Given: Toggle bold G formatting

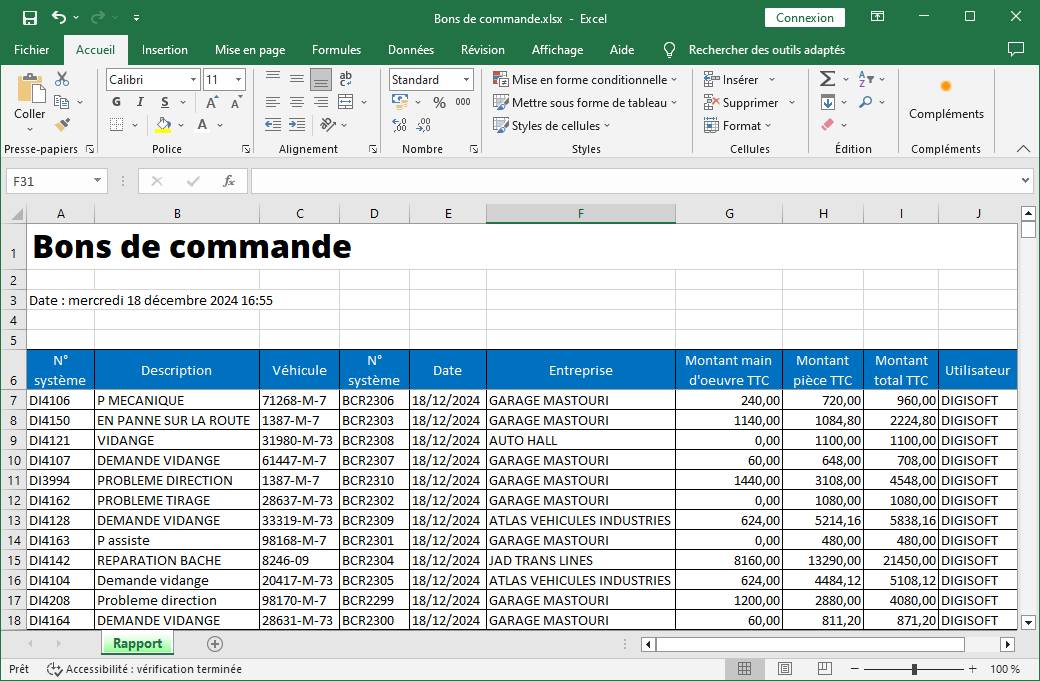Looking at the screenshot, I should pos(117,102).
